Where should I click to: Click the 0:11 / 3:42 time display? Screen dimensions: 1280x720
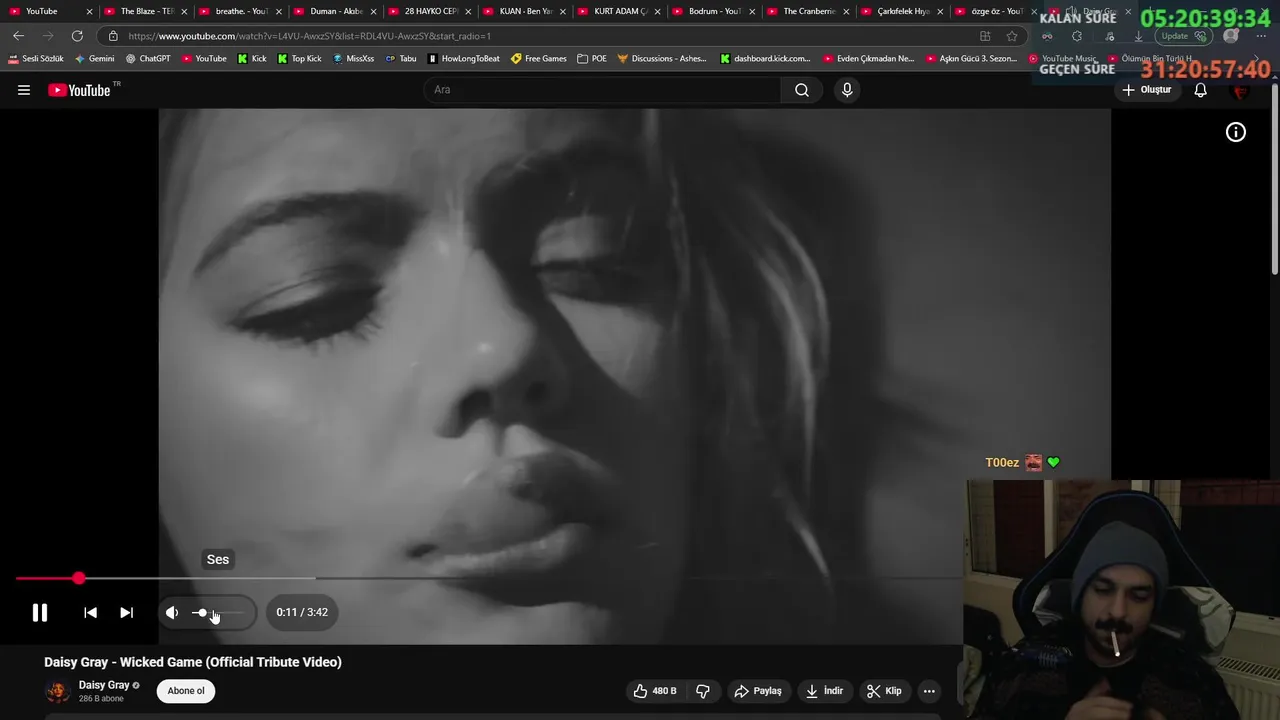click(x=302, y=612)
